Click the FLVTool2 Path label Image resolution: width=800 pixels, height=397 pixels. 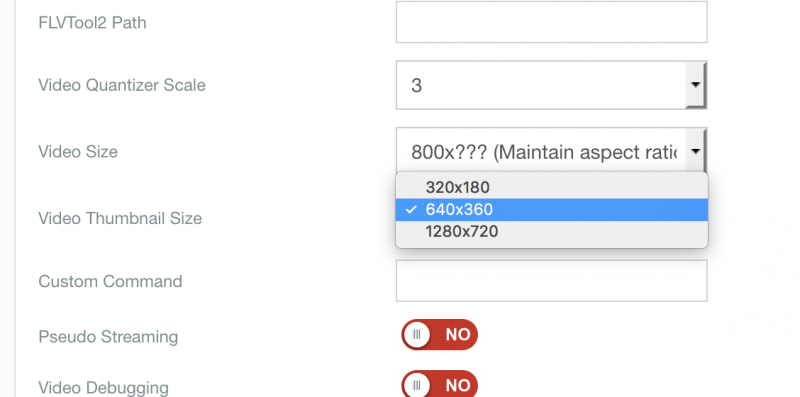pyautogui.click(x=92, y=22)
